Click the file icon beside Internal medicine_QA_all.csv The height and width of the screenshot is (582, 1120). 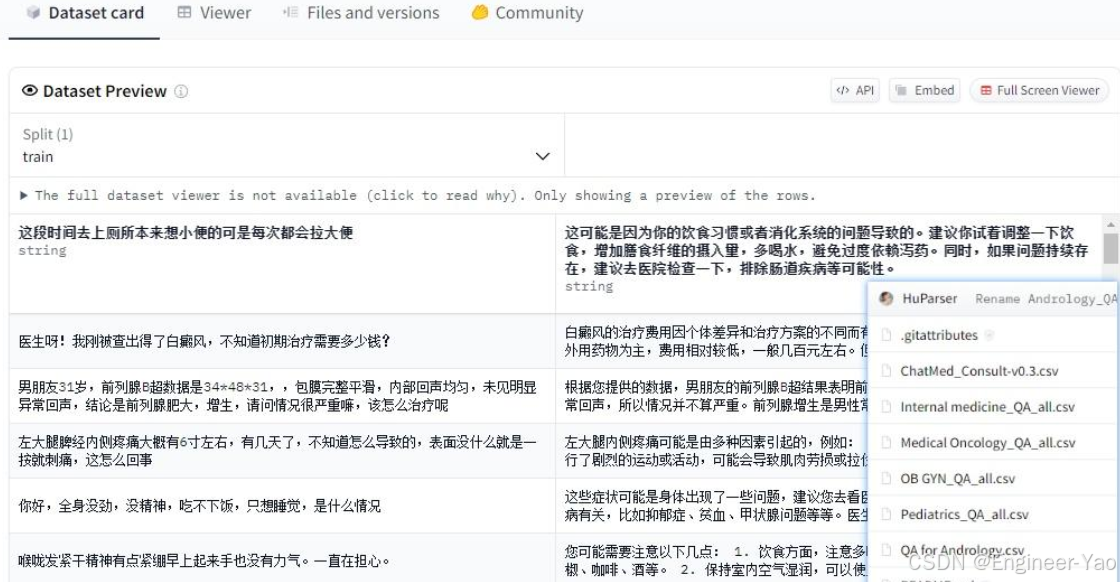click(x=886, y=407)
